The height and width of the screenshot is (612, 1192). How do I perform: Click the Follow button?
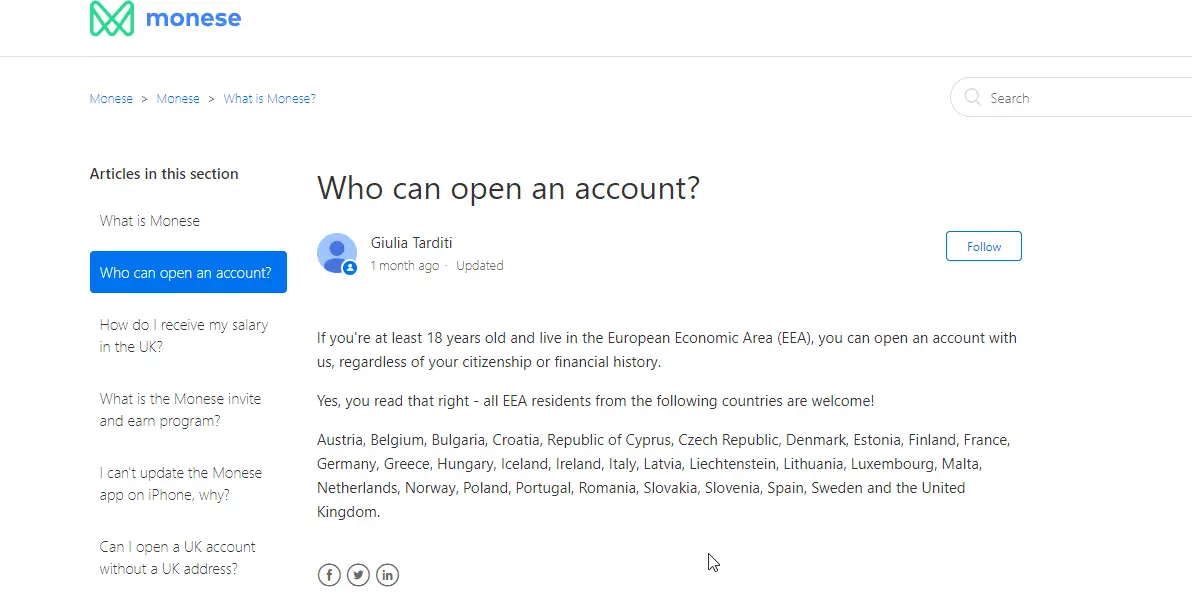[x=983, y=246]
